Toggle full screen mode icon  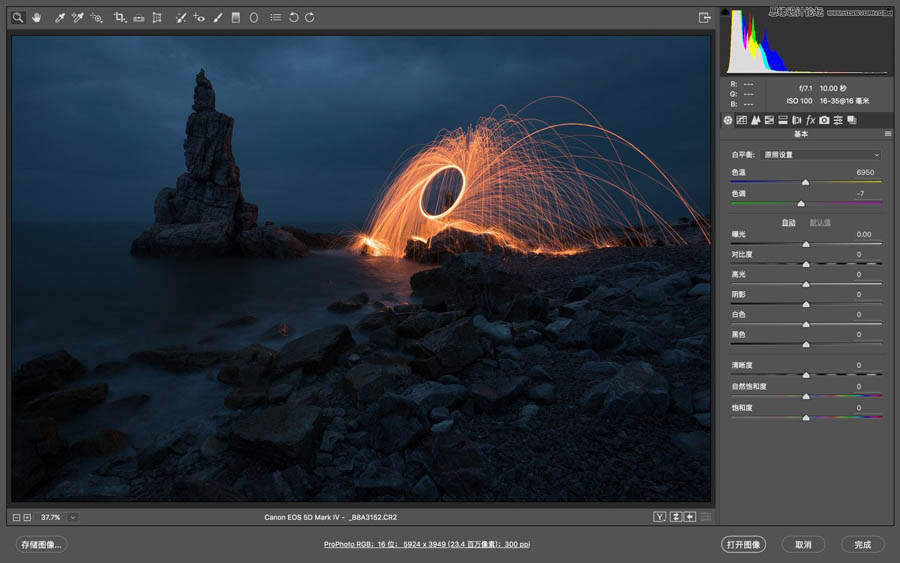(704, 17)
